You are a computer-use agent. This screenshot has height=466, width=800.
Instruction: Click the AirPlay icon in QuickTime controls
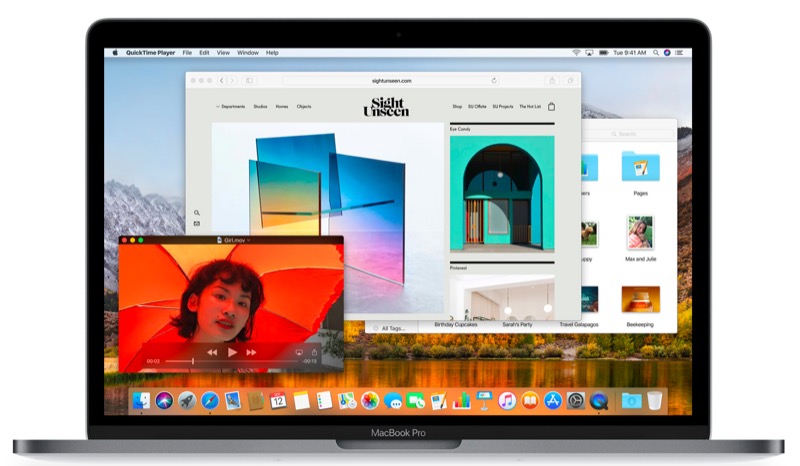pos(298,352)
